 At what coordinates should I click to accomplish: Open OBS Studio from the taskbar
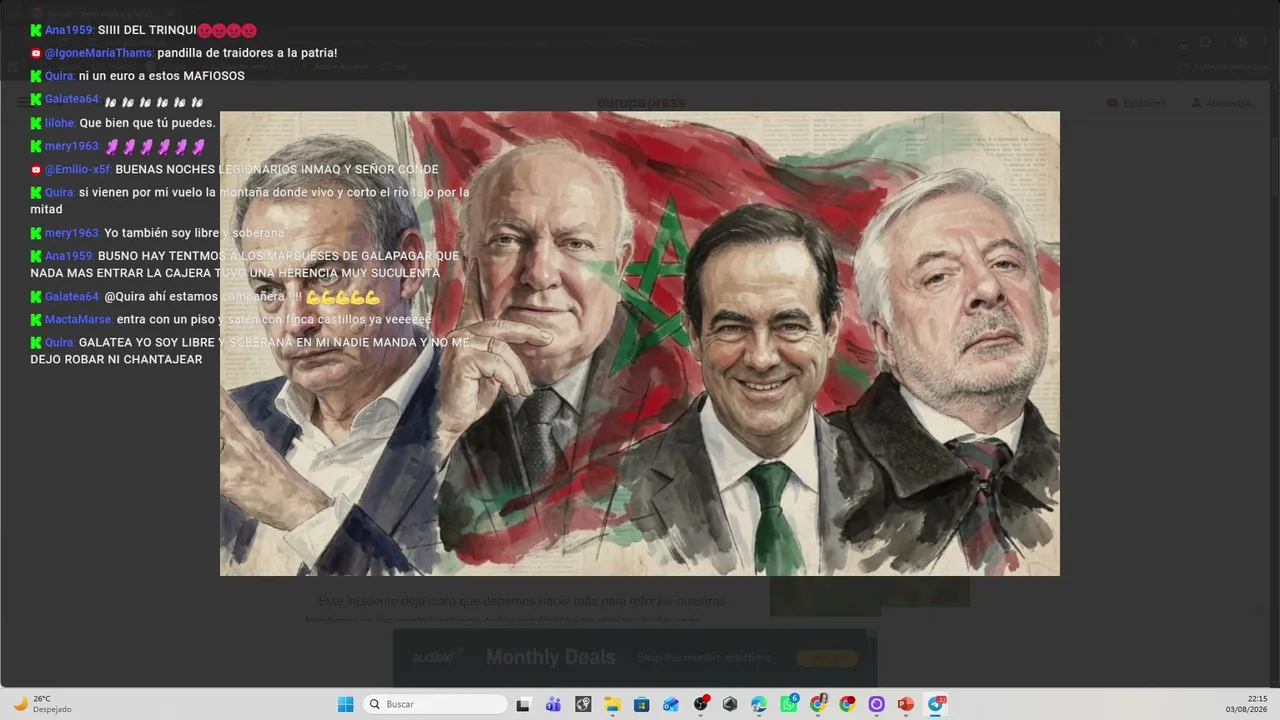(x=701, y=704)
